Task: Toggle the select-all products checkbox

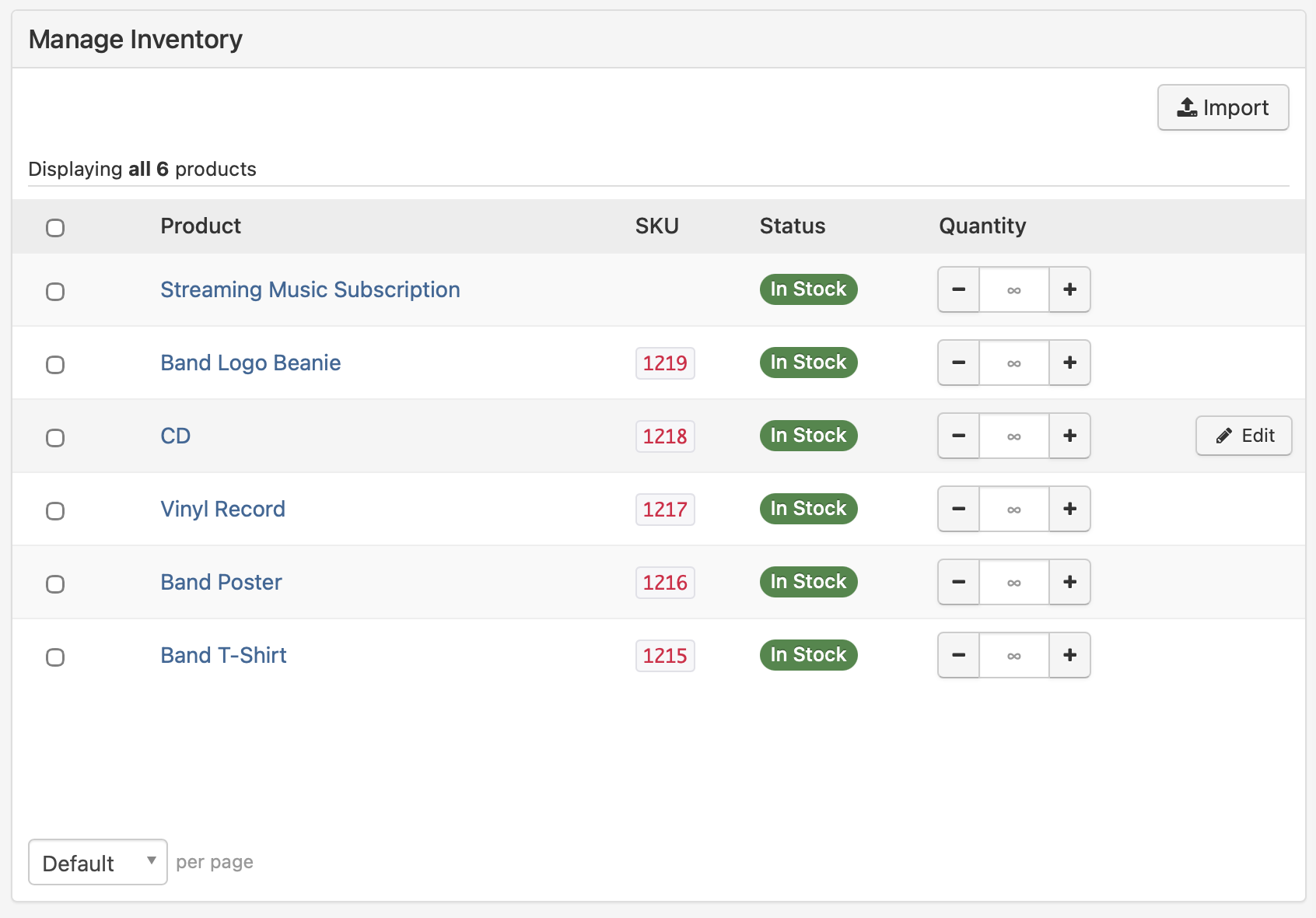Action: click(x=55, y=228)
